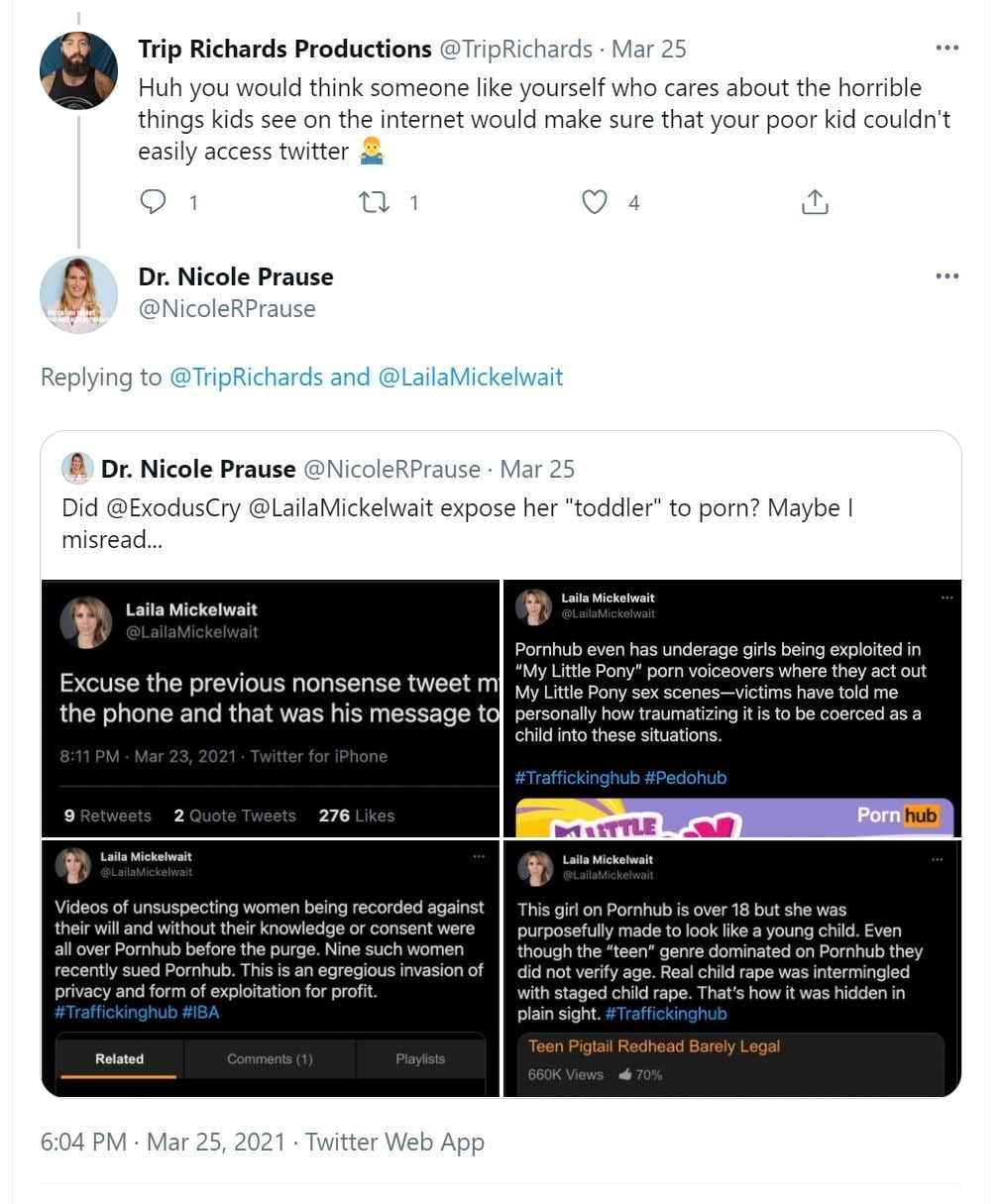Click small avatar in quoted Nicole Prause tweet
The width and height of the screenshot is (1002, 1204).
pos(77,468)
